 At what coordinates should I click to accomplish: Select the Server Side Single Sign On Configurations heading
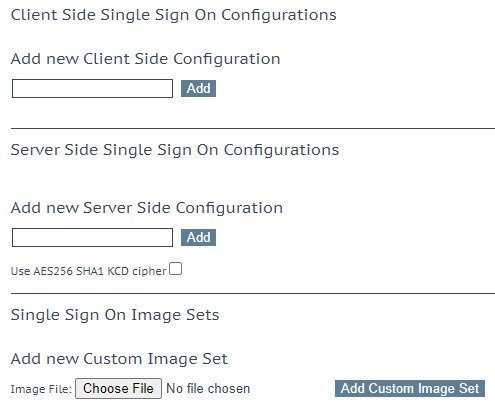tap(175, 150)
